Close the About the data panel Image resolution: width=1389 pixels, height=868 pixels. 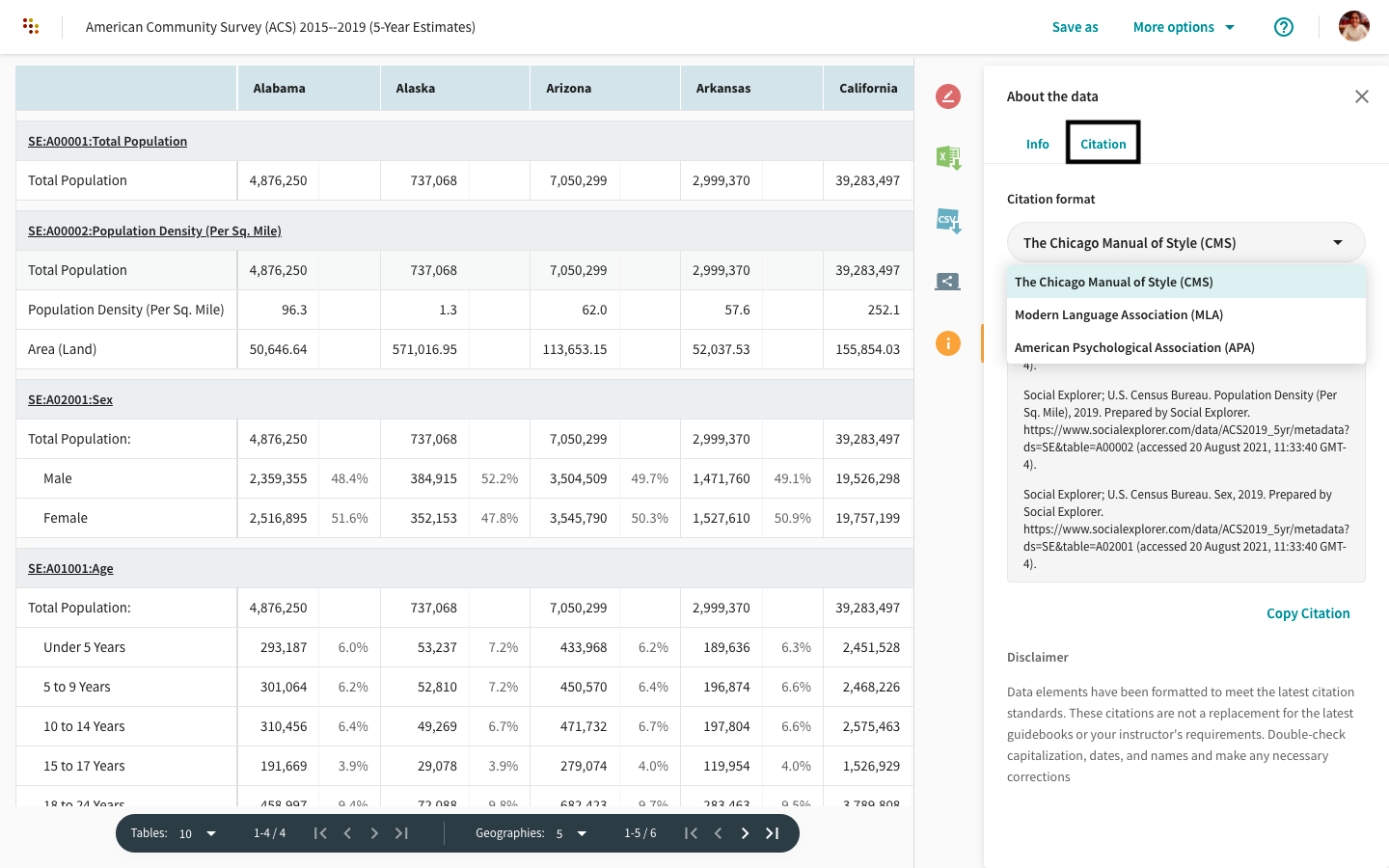(1361, 96)
